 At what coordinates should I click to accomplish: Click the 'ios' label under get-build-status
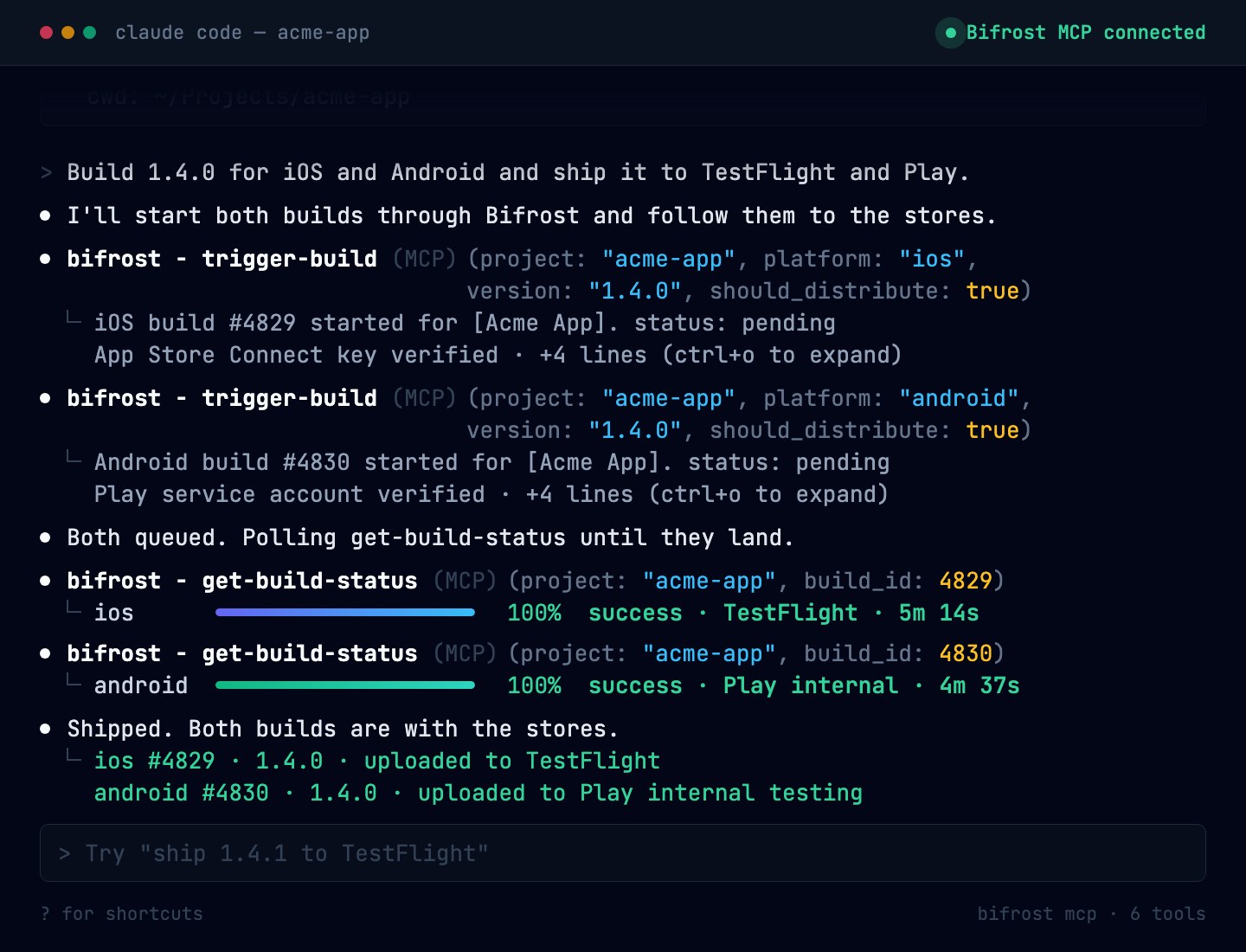tap(114, 613)
